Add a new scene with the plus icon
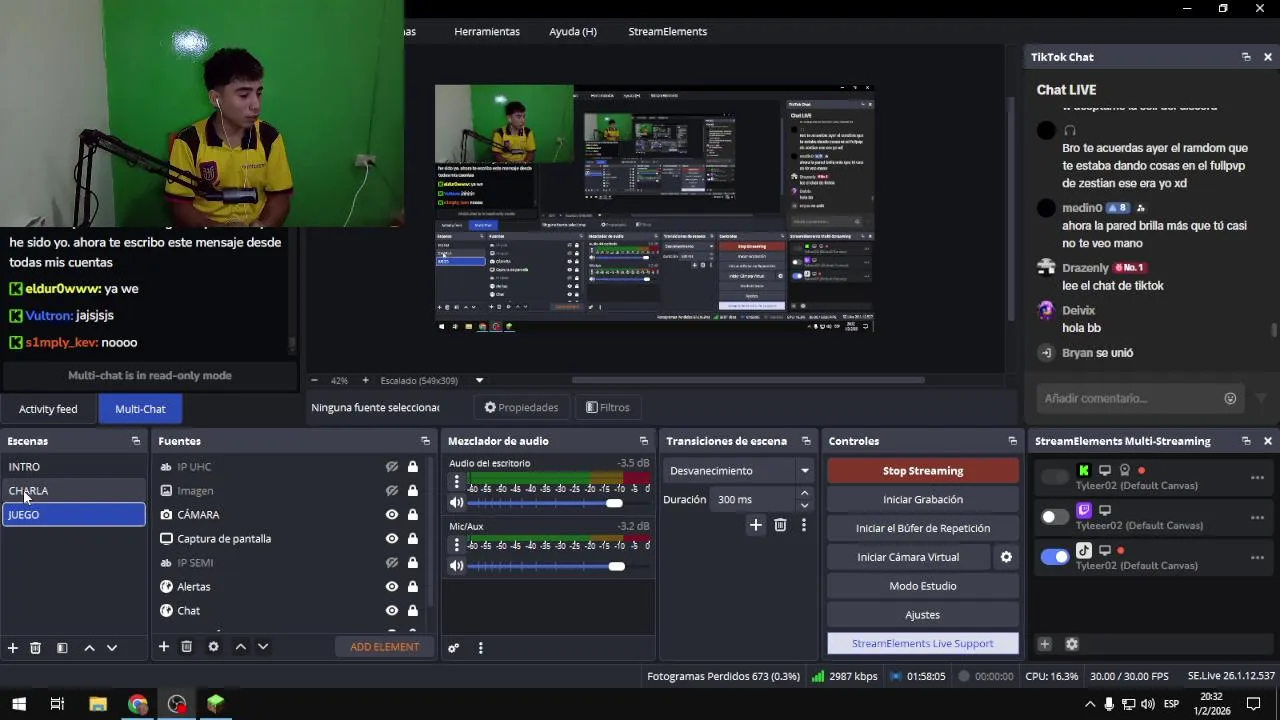The image size is (1280, 720). click(13, 648)
